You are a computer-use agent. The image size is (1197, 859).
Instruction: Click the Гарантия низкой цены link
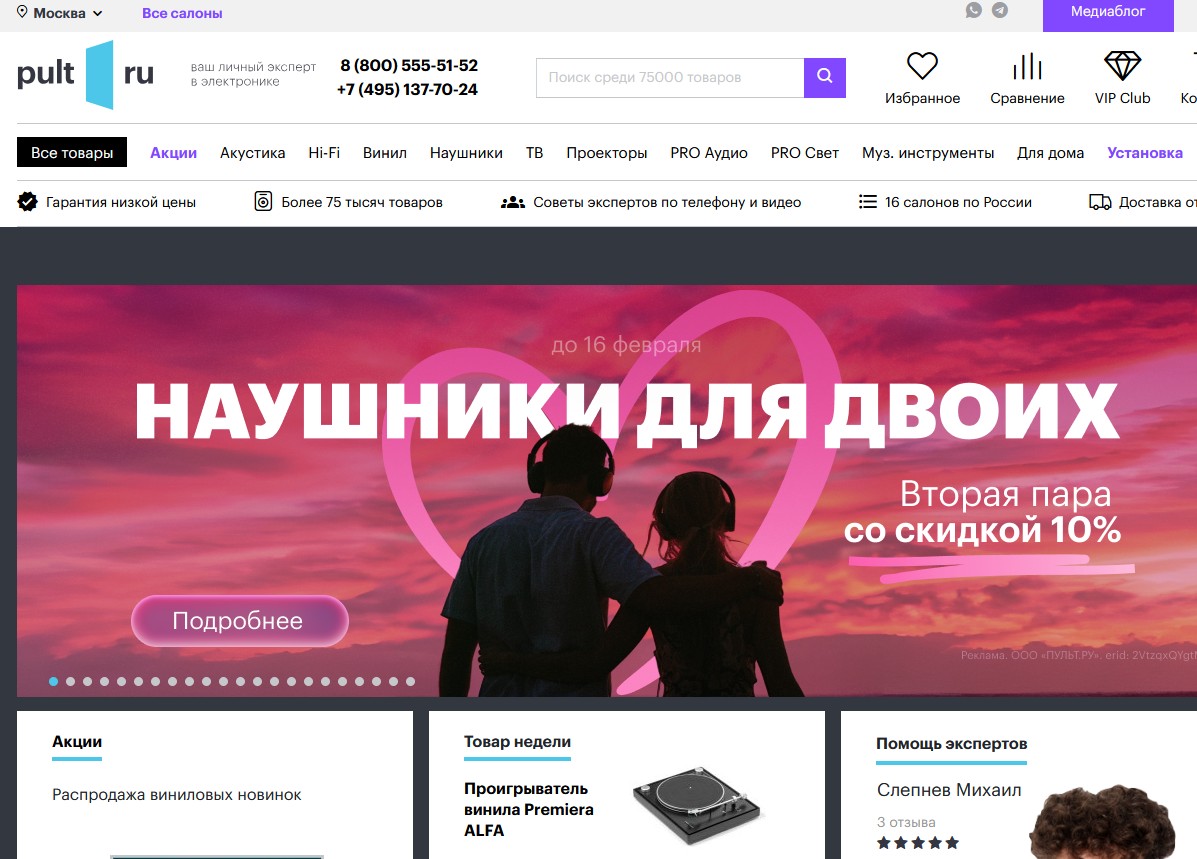click(121, 202)
